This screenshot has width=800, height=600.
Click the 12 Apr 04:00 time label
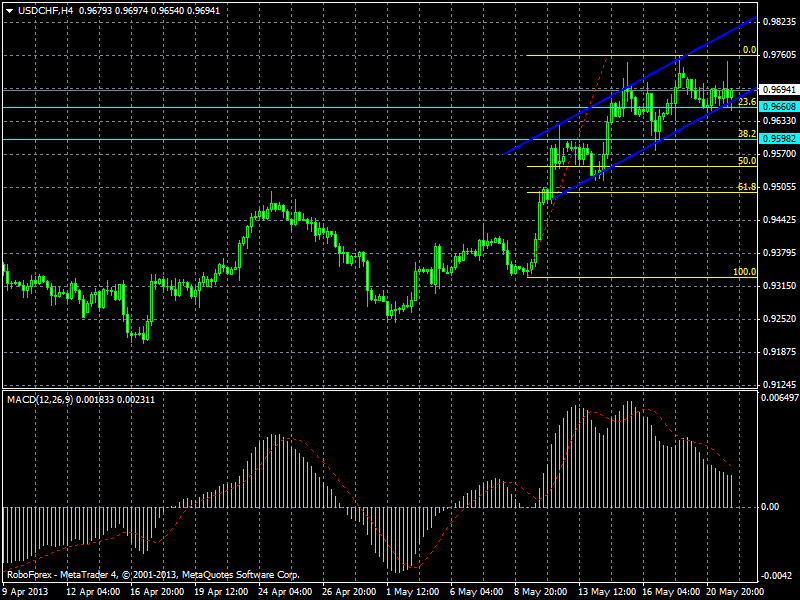(x=93, y=592)
